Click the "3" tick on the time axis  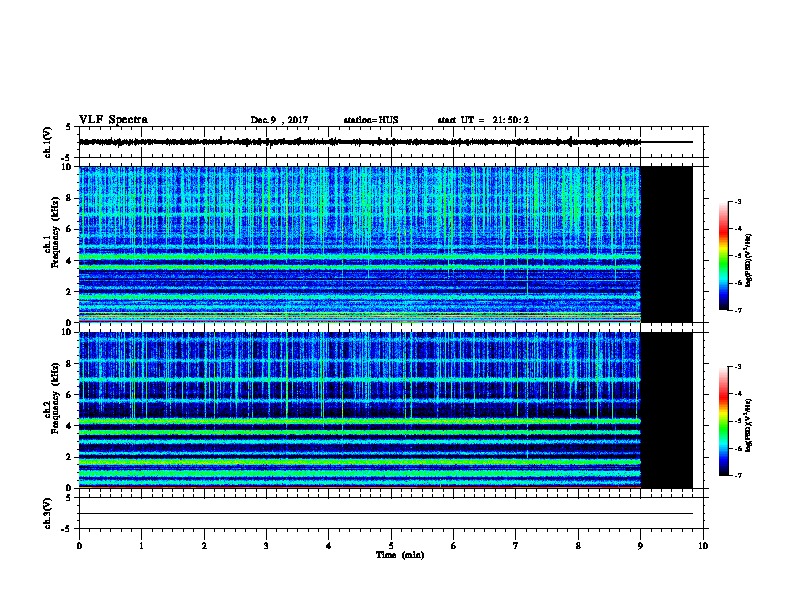point(266,546)
